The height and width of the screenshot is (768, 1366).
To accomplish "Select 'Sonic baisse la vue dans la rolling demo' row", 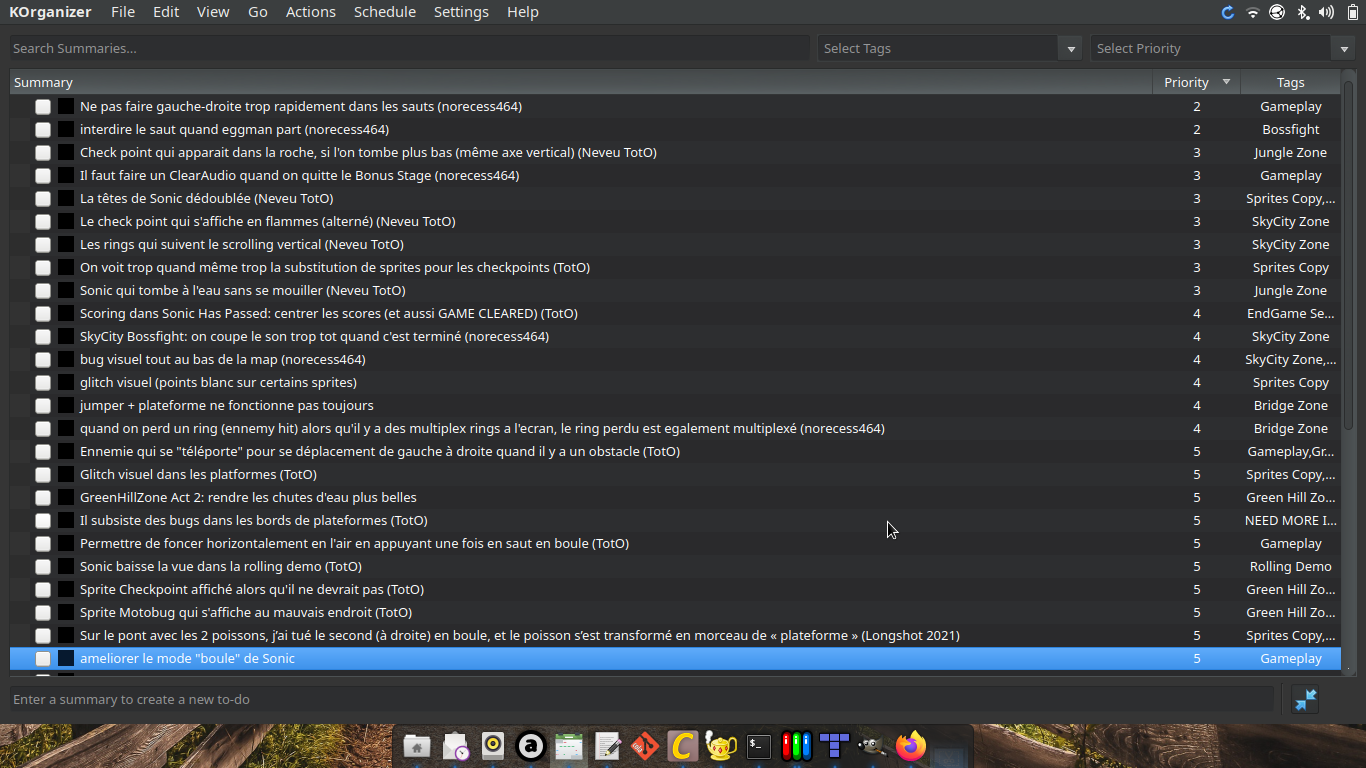I will click(676, 566).
